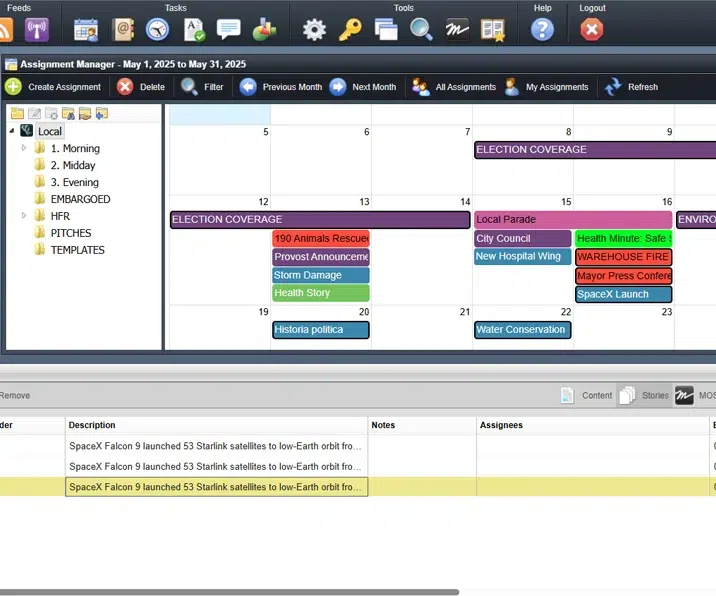Select the Water Conservation assignment
Image resolution: width=716 pixels, height=596 pixels.
[x=522, y=330]
